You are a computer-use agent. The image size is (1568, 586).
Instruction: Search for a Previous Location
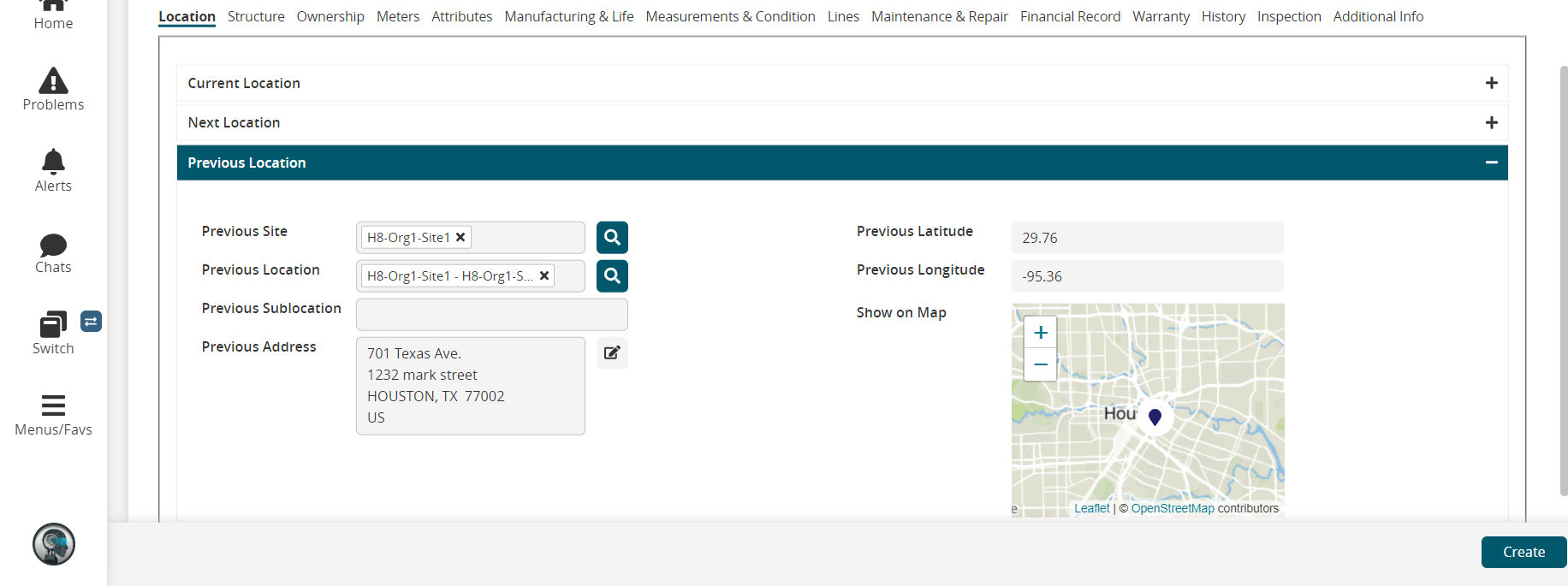(612, 276)
